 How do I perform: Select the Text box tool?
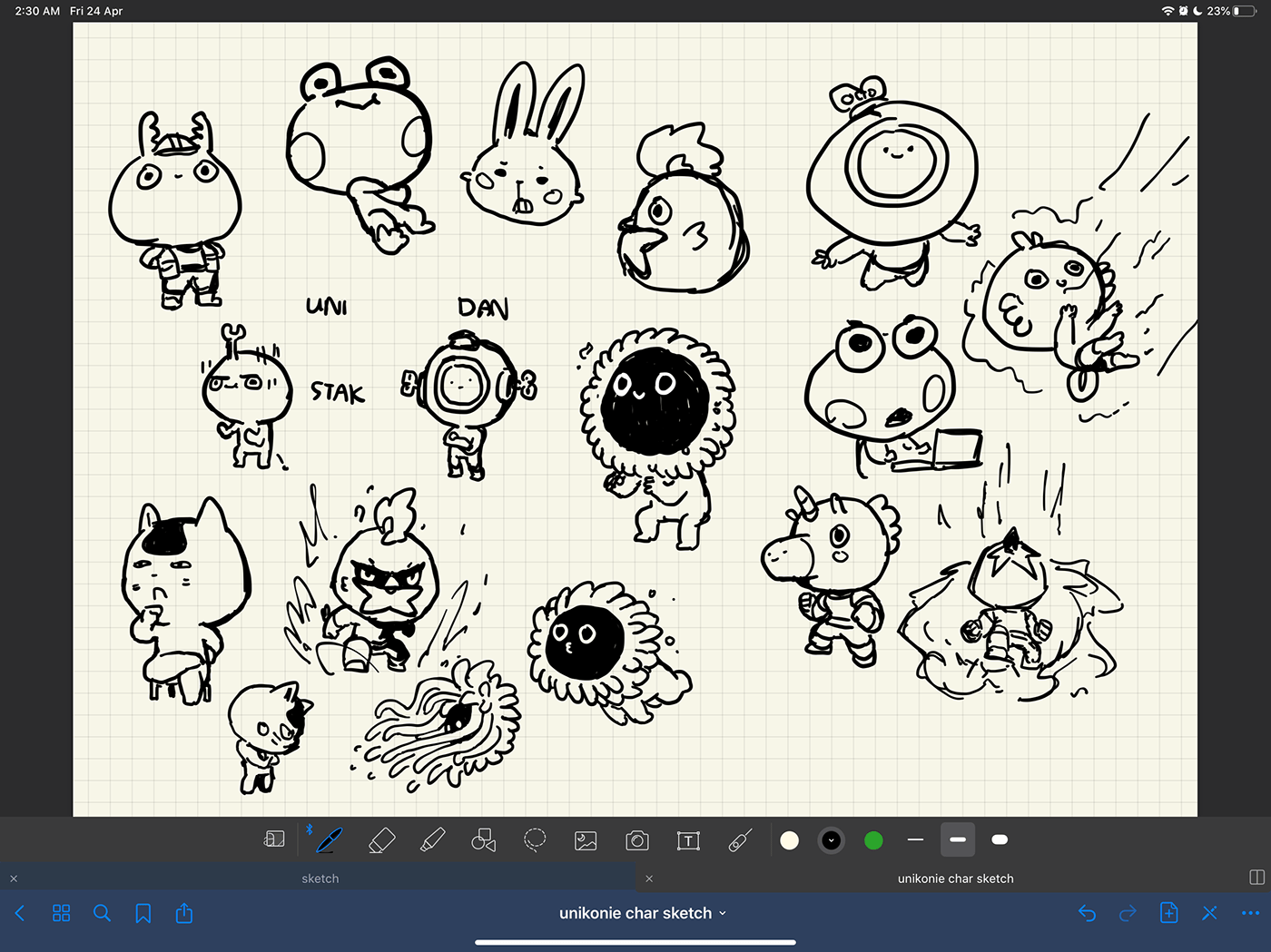[688, 840]
